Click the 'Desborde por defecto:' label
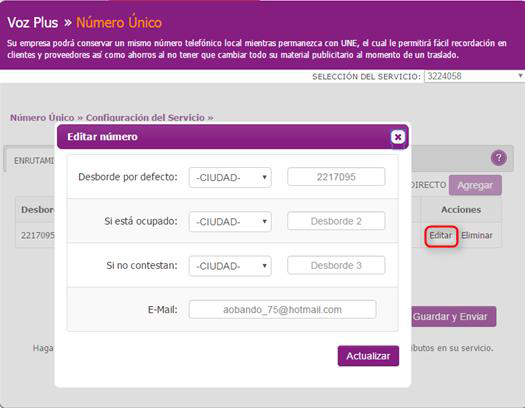 128,177
